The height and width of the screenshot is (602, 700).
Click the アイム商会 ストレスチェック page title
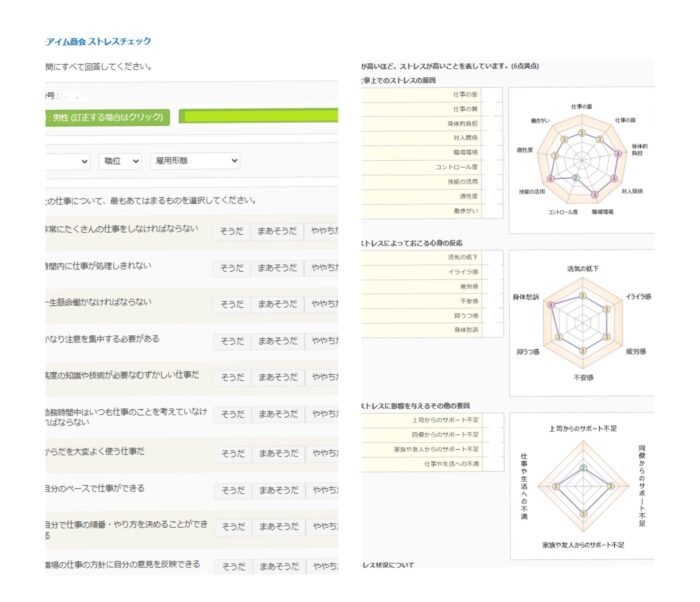[99, 42]
